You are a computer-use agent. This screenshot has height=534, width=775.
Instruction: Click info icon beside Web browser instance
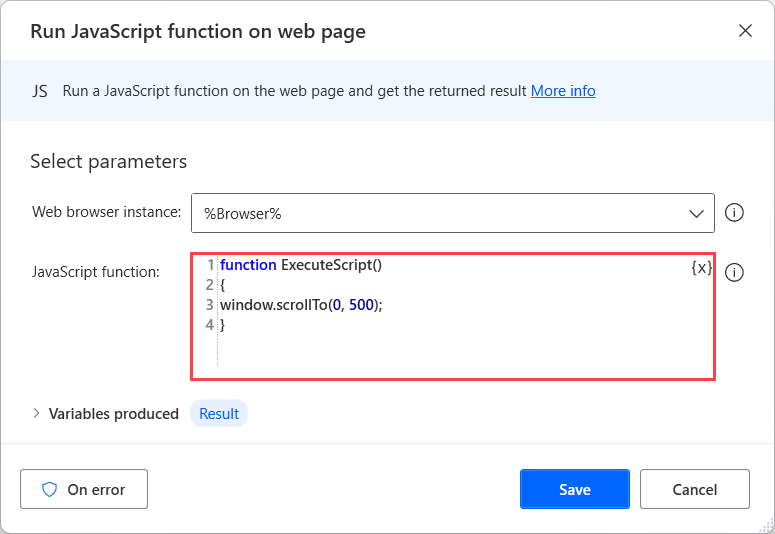click(734, 212)
